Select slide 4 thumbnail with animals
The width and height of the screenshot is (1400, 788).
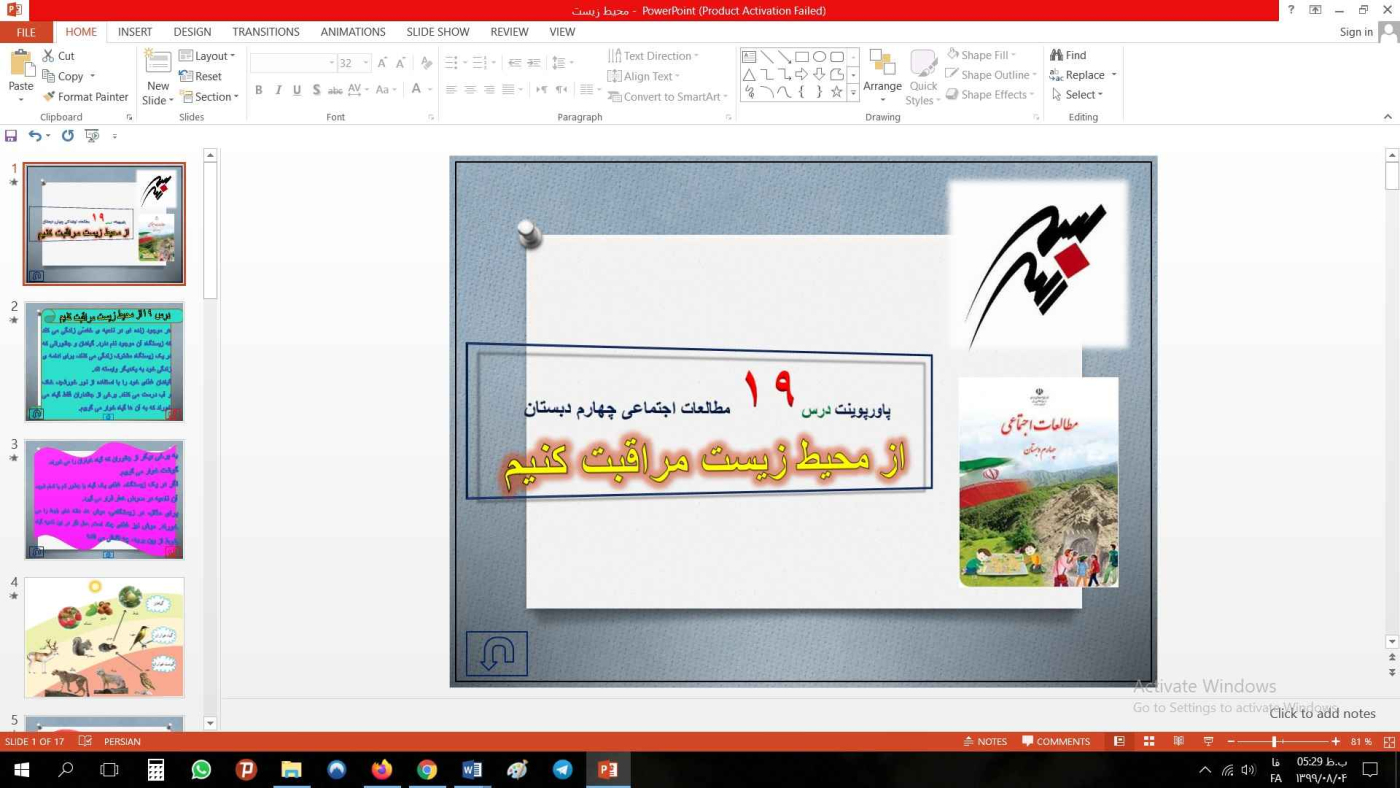click(x=104, y=637)
